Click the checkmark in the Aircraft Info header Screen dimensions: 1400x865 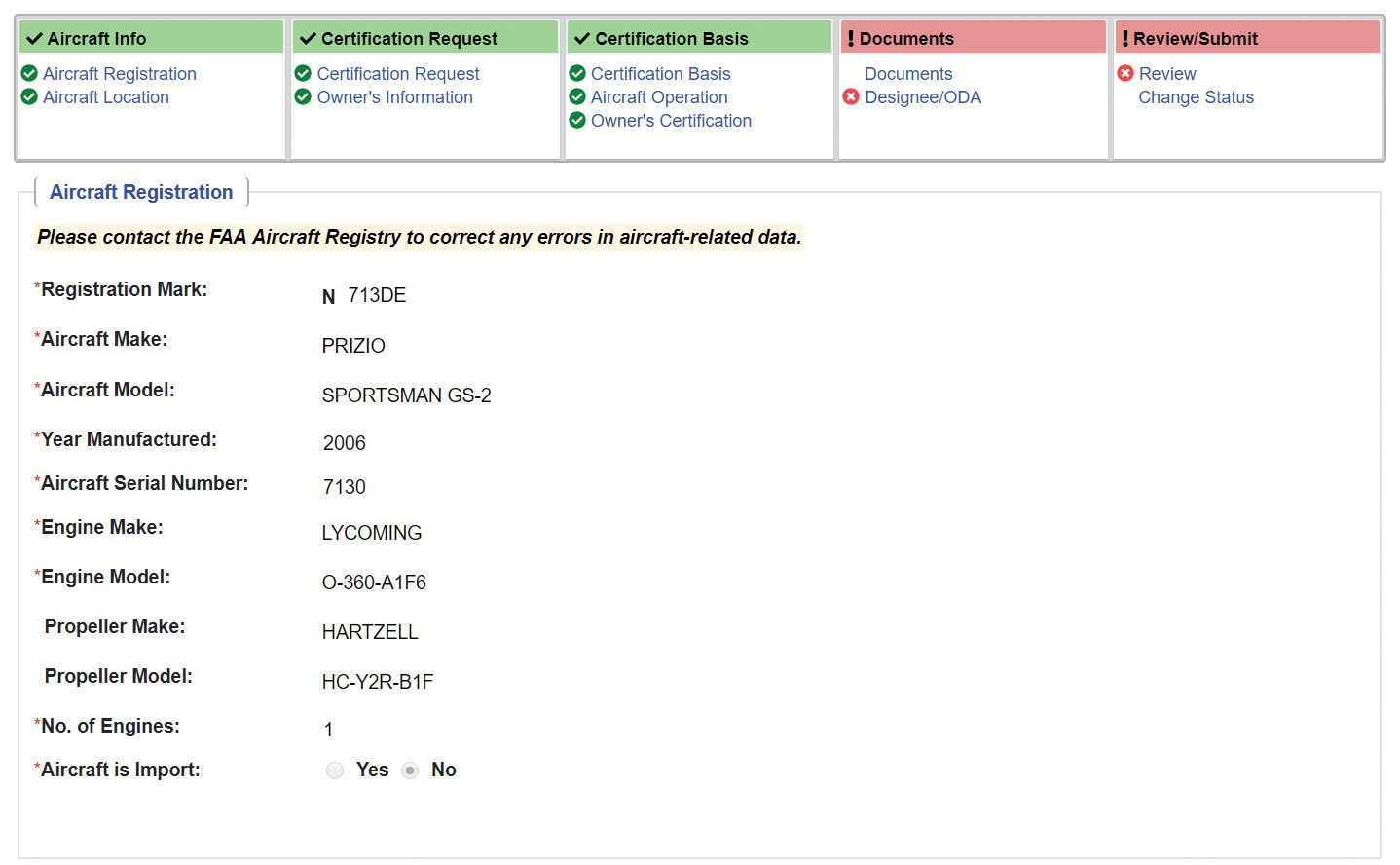point(34,39)
